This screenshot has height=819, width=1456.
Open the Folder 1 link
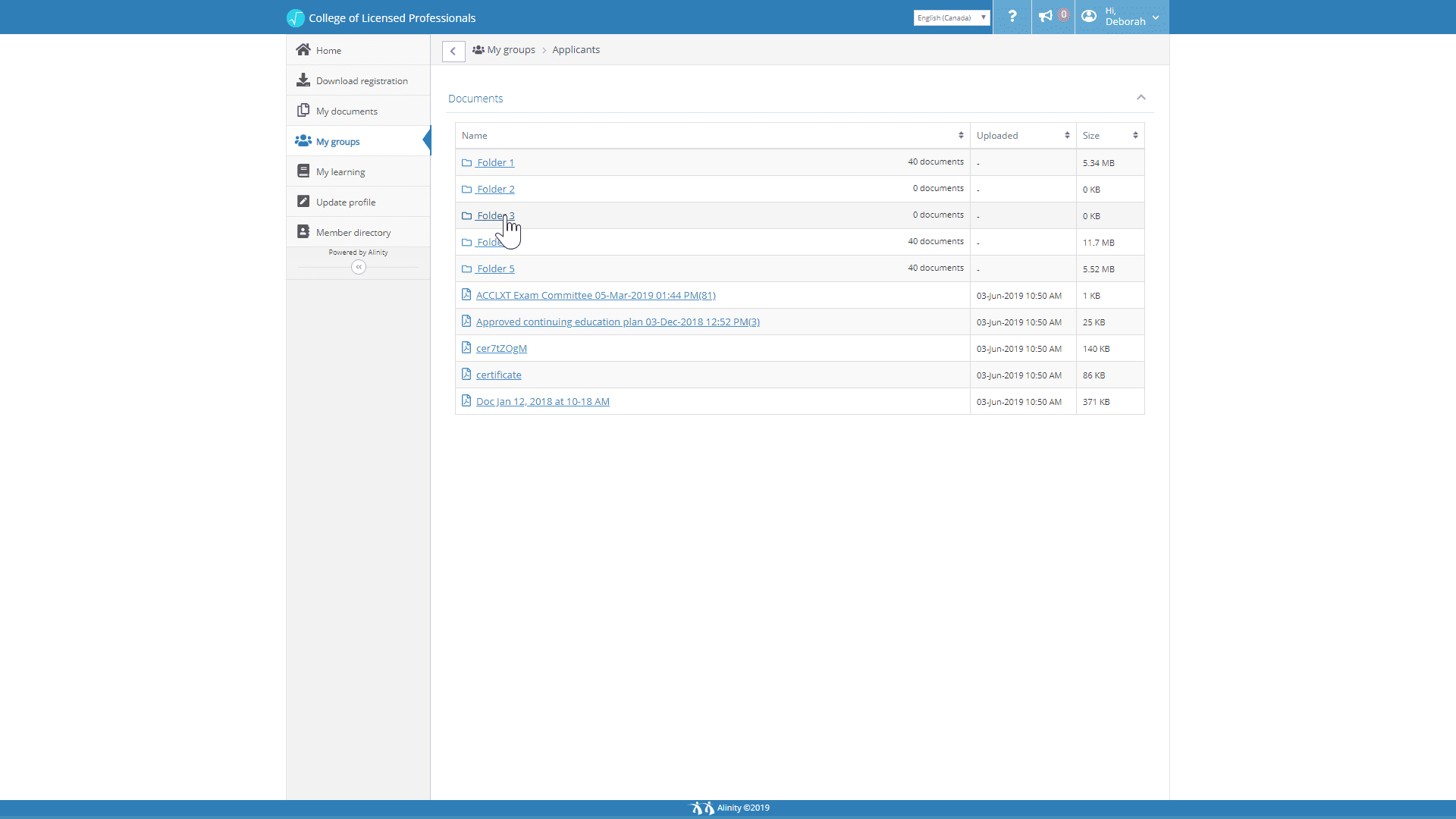coord(495,162)
